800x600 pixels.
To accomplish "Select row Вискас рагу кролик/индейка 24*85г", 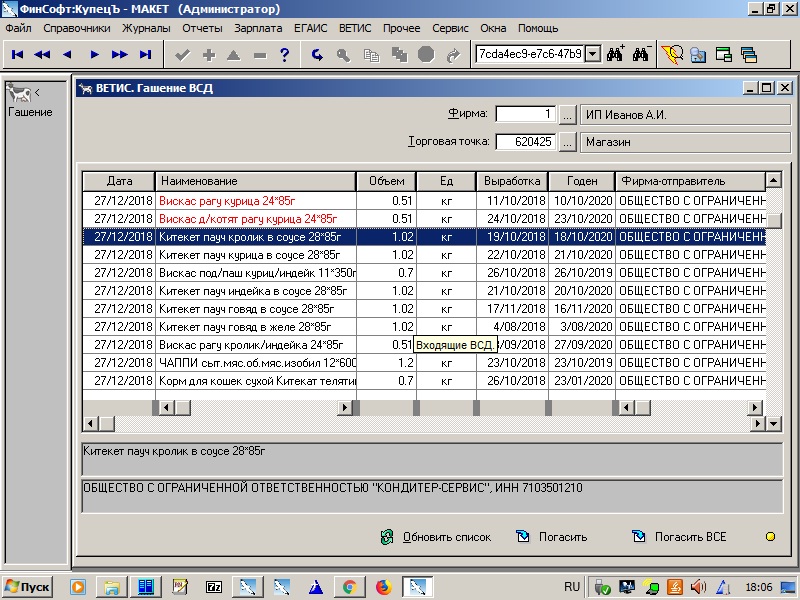I will click(255, 345).
